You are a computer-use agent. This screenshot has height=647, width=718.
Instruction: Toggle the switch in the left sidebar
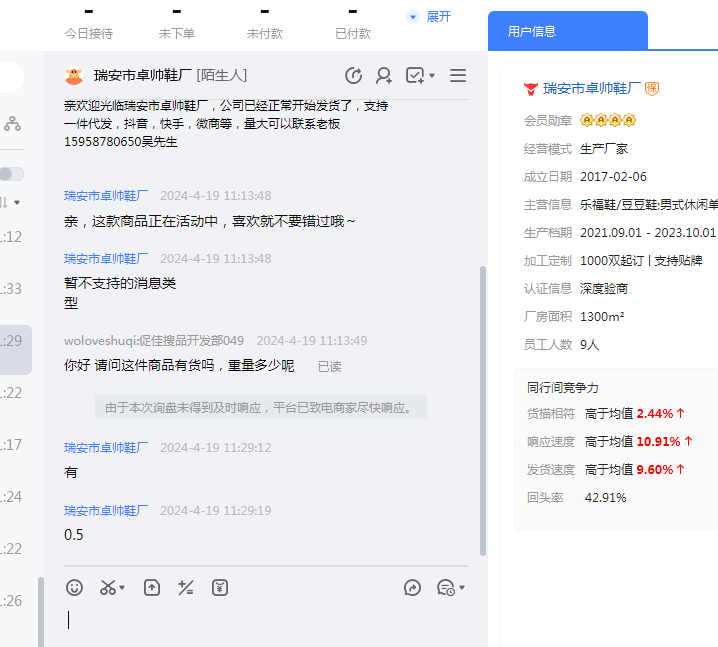11,174
